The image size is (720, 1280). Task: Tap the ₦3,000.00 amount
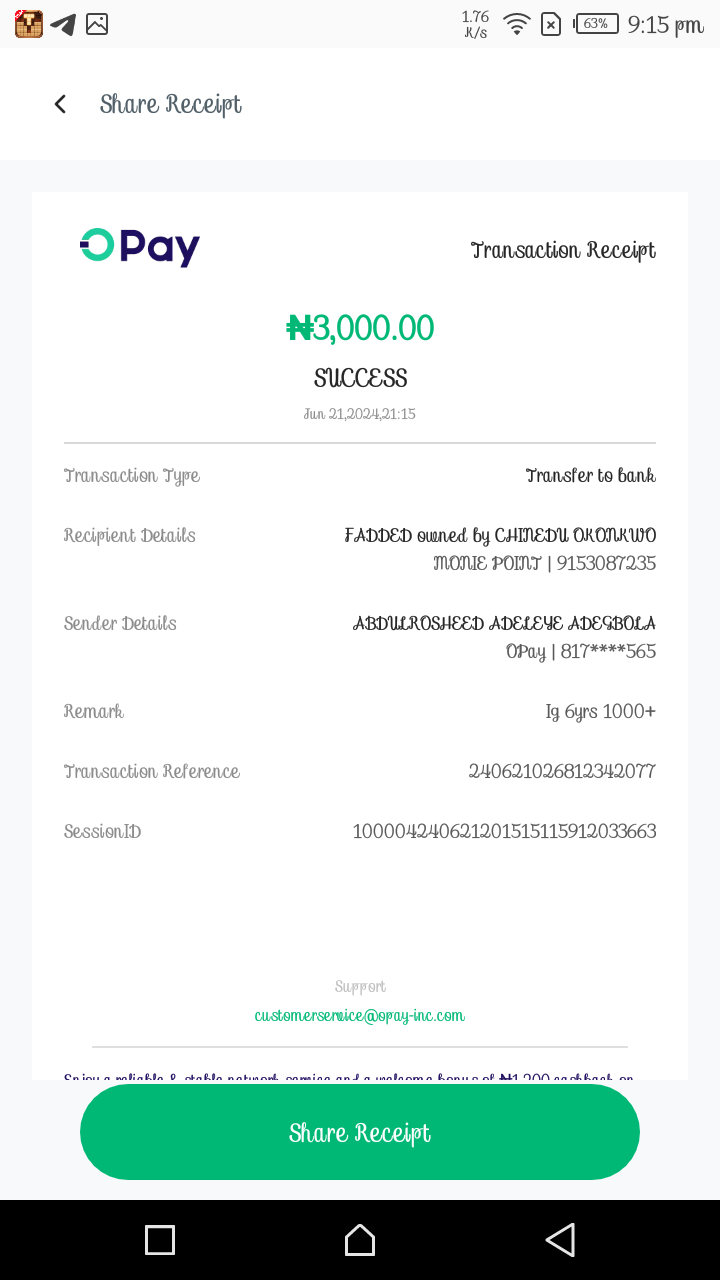click(x=360, y=328)
